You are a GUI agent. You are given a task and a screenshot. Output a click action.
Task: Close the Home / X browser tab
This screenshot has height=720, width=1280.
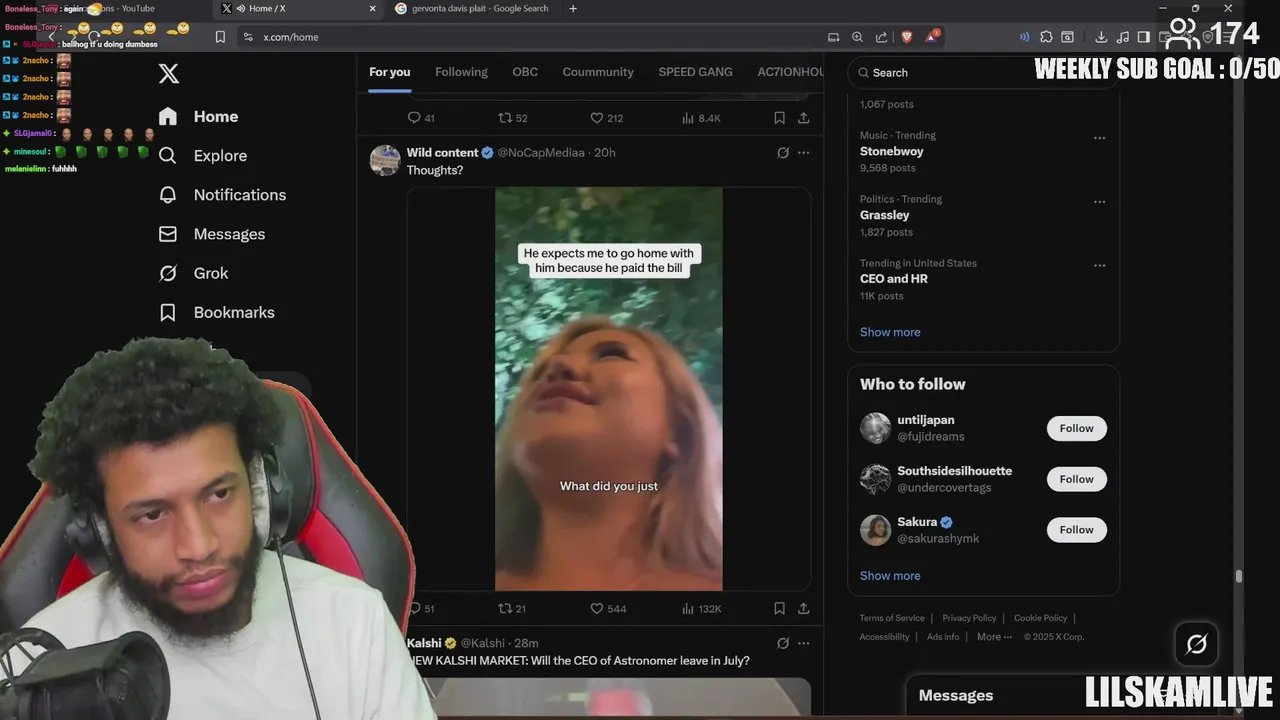click(x=373, y=9)
